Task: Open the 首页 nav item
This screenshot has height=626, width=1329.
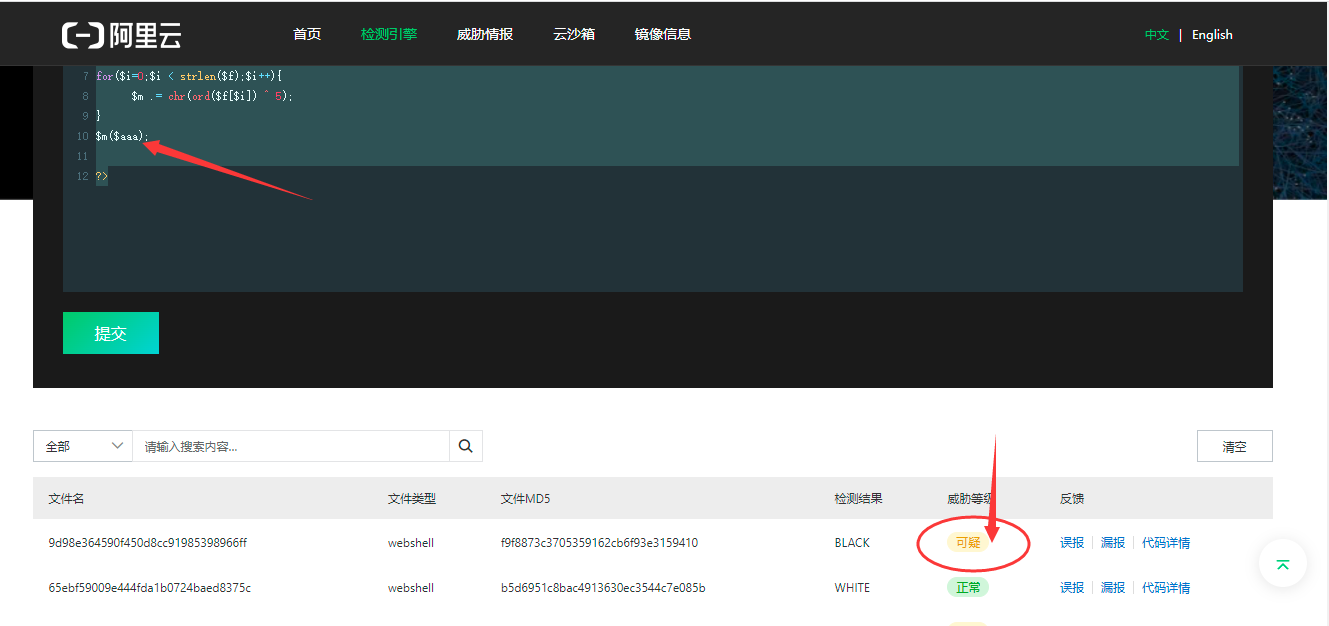Action: 307,34
